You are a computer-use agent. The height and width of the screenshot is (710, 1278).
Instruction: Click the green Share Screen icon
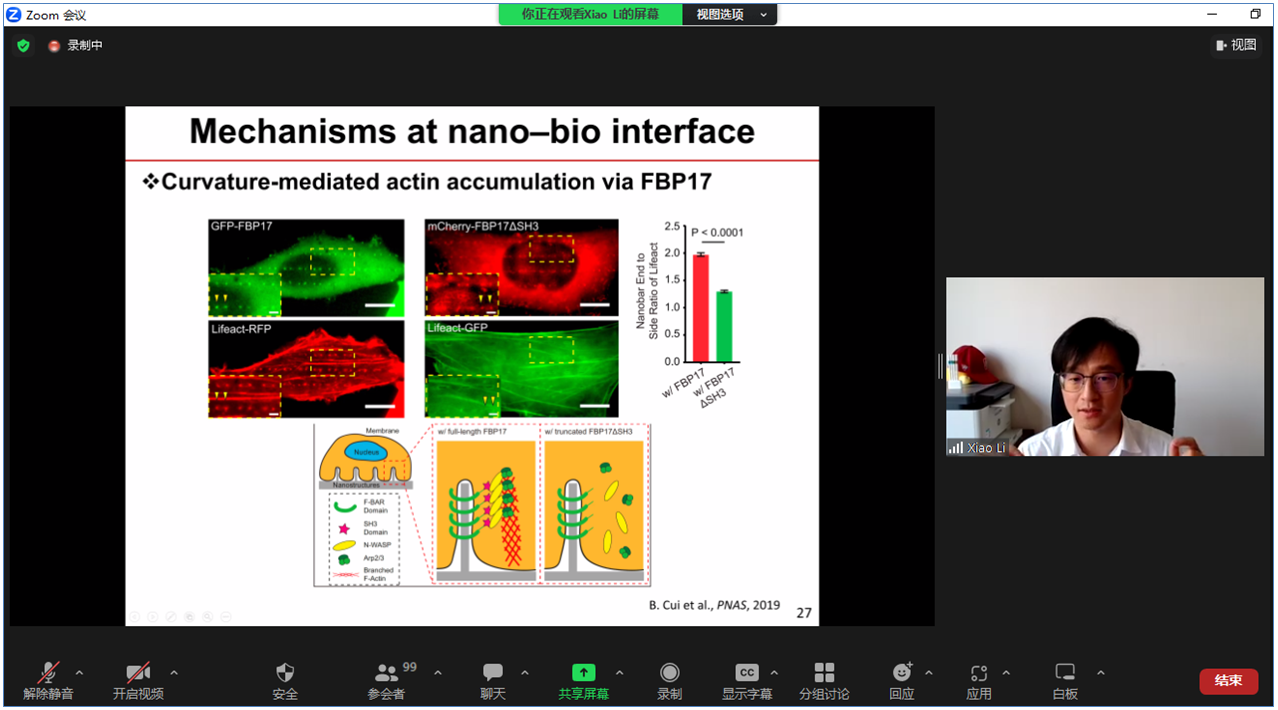tap(583, 673)
